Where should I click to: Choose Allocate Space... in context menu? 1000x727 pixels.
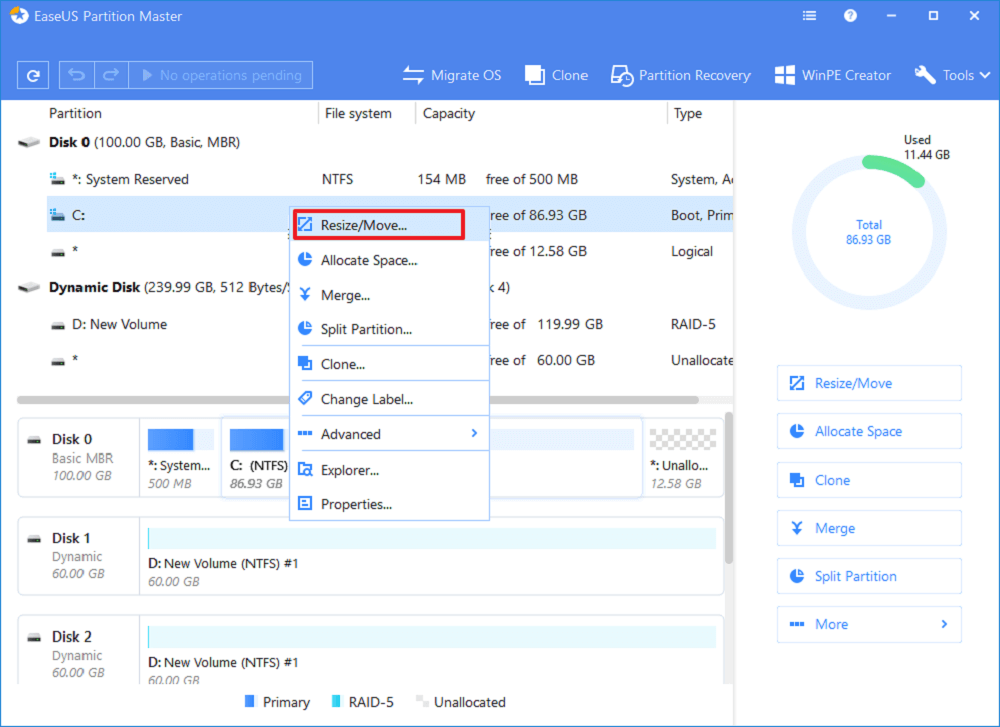(x=390, y=260)
